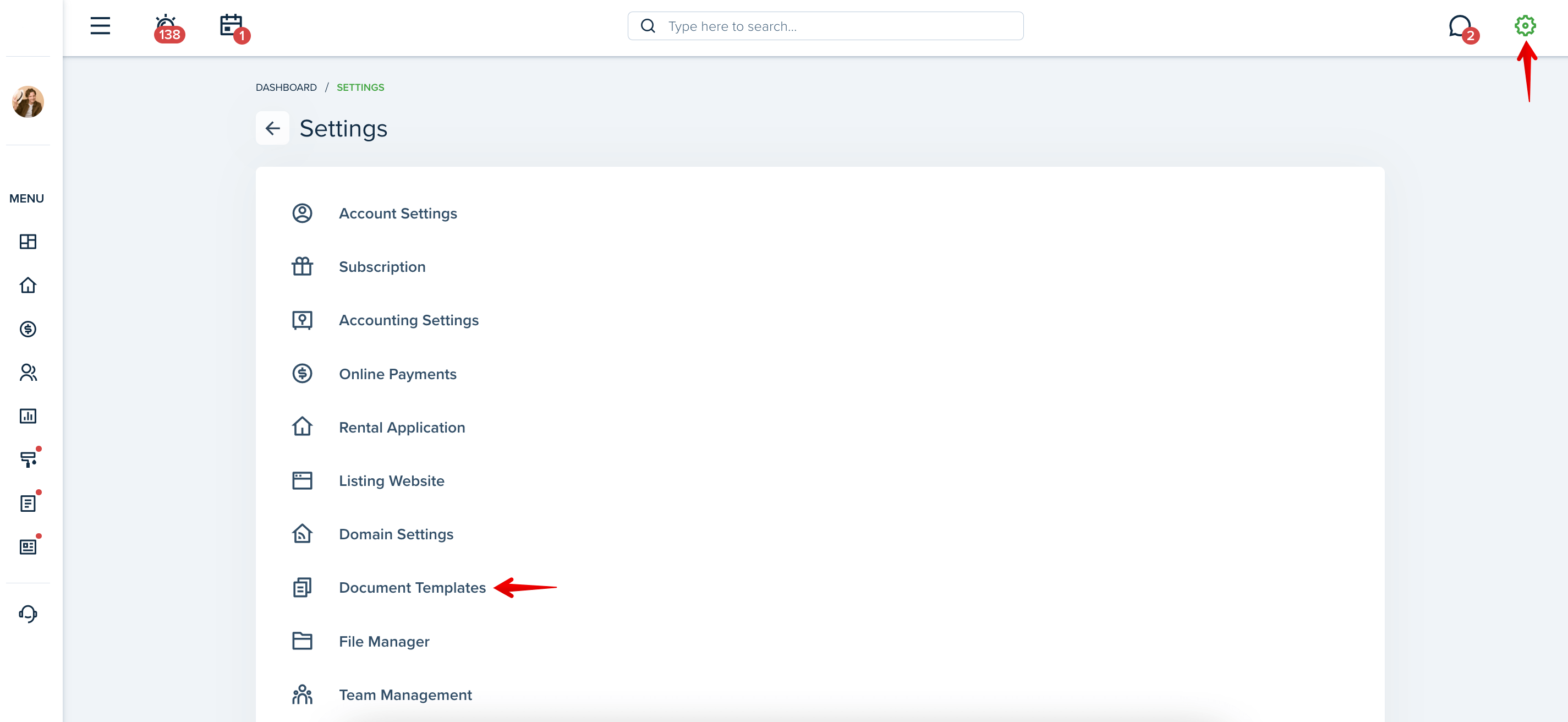Viewport: 1568px width, 722px height.
Task: Open Domain Settings
Action: click(396, 534)
